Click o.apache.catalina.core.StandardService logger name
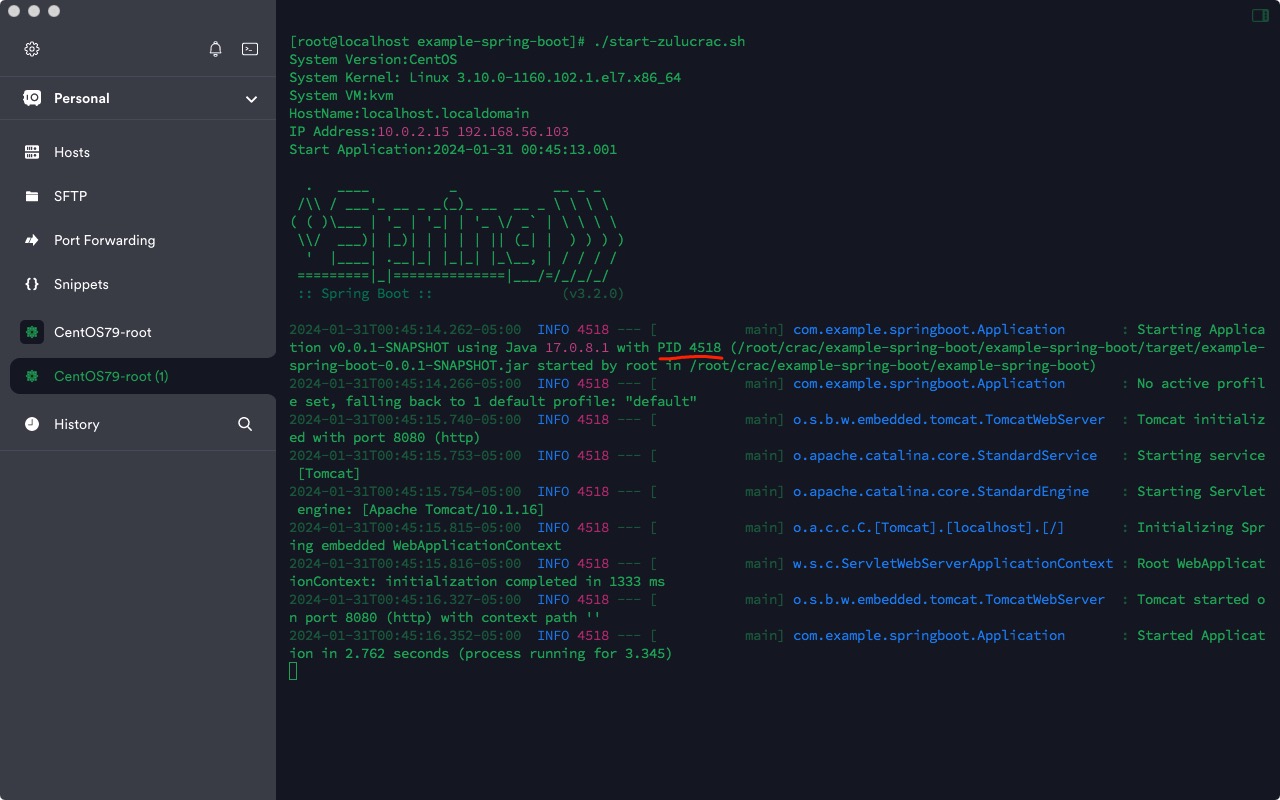 [945, 456]
